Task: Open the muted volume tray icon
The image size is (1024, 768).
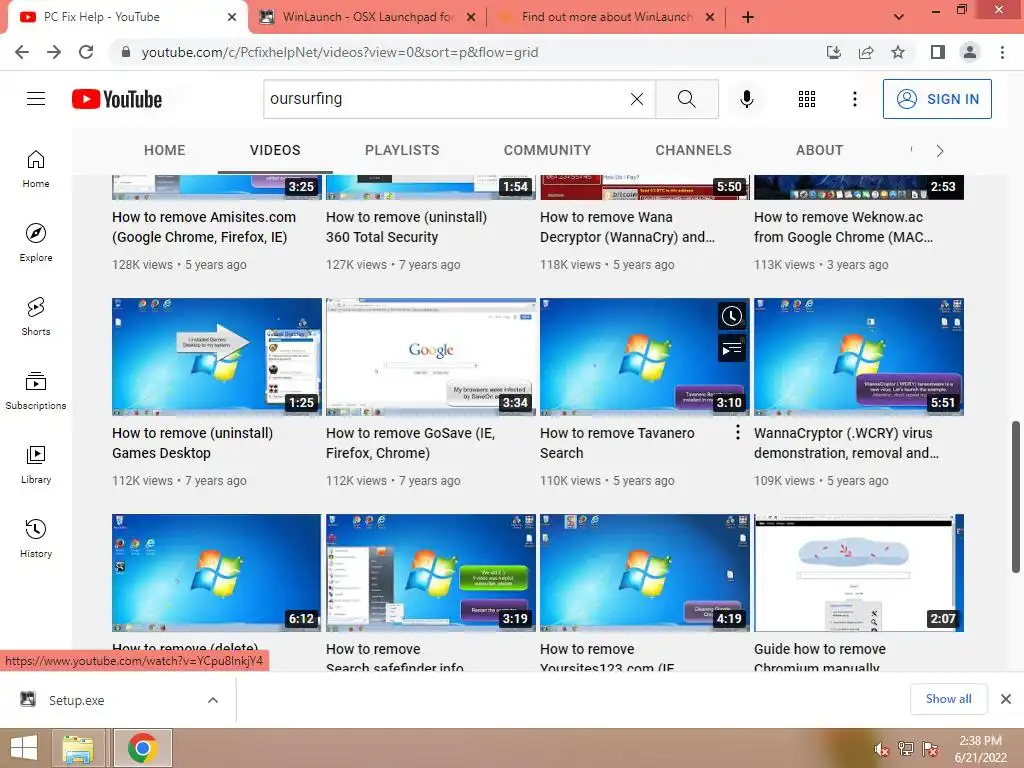Action: (x=882, y=749)
